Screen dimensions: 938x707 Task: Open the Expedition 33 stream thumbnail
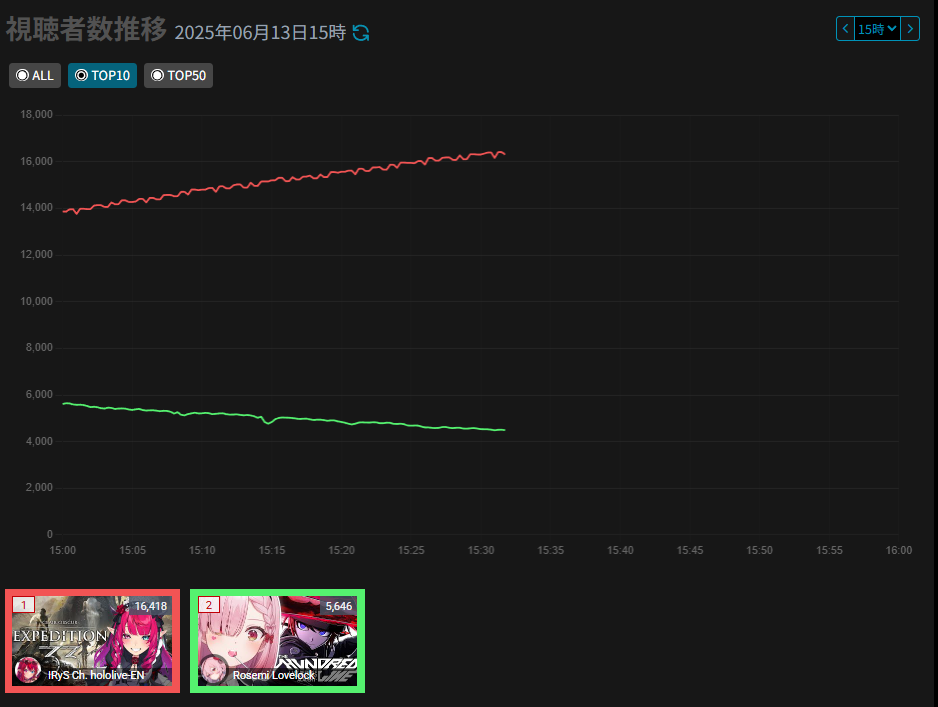point(92,641)
